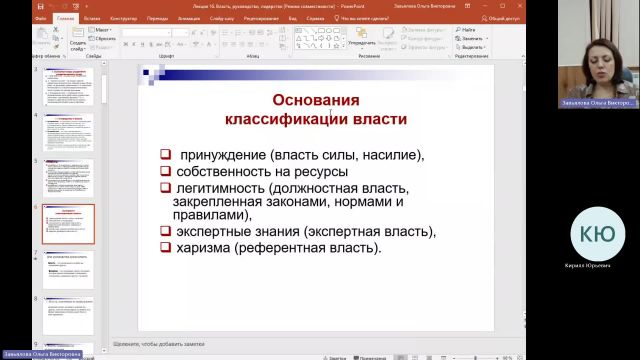This screenshot has width=640, height=360.
Task: Open Quick Styles gallery next to Упорядочить
Action: (387, 38)
